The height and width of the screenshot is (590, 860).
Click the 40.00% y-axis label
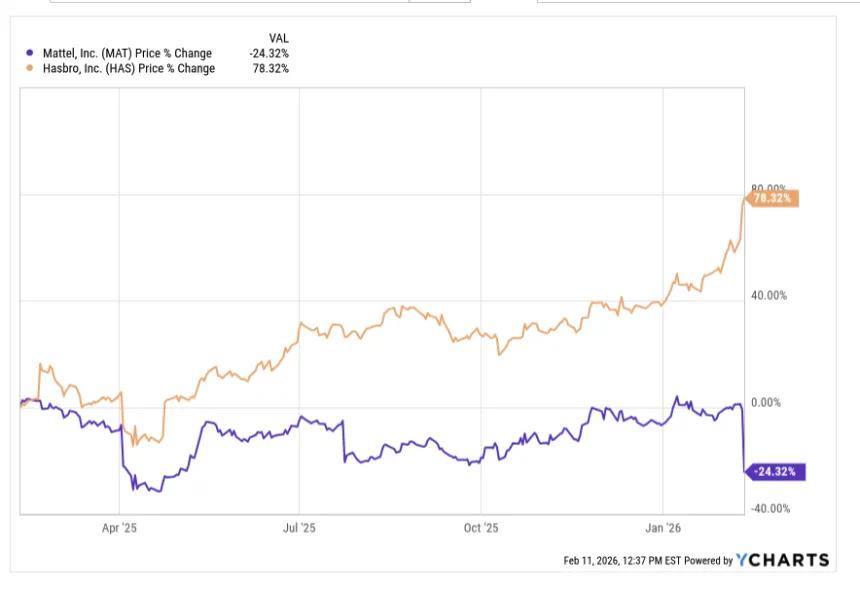(769, 296)
